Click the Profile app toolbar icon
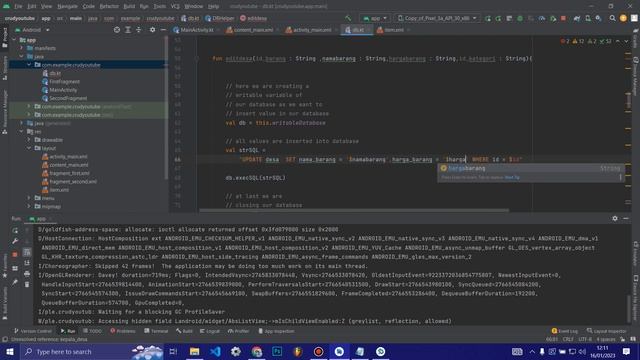 pyautogui.click(x=542, y=18)
